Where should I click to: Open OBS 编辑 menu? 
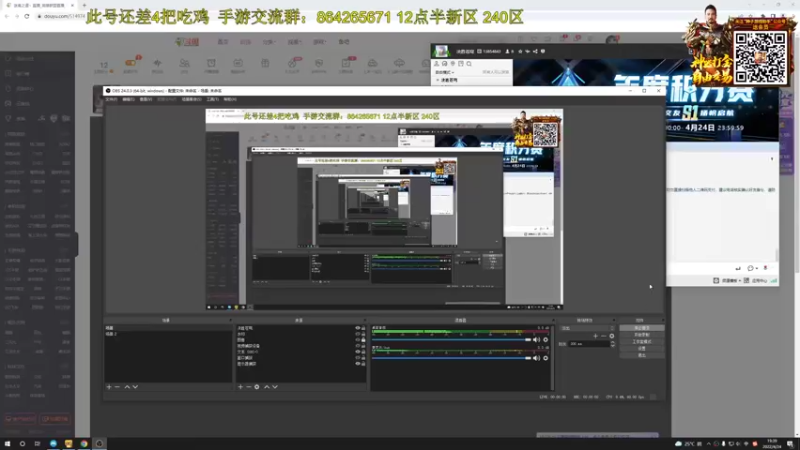128,99
